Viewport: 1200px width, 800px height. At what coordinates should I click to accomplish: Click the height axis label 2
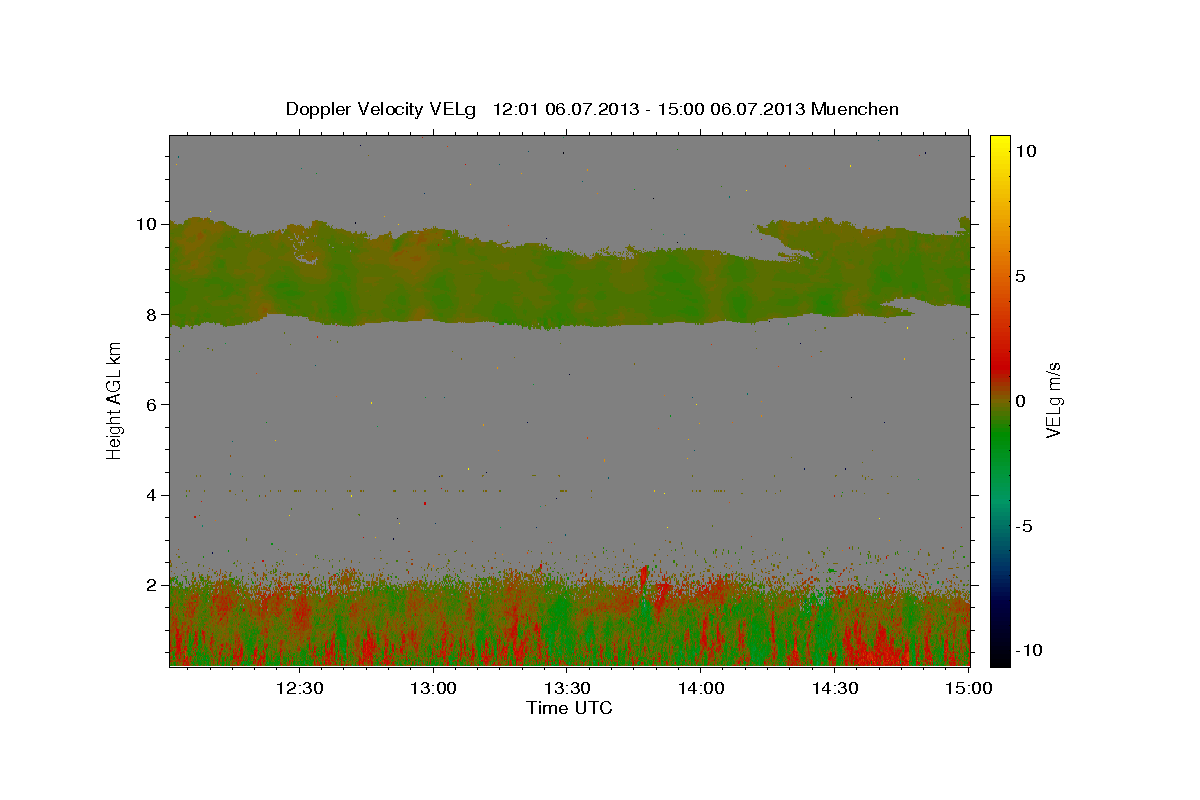[x=153, y=585]
